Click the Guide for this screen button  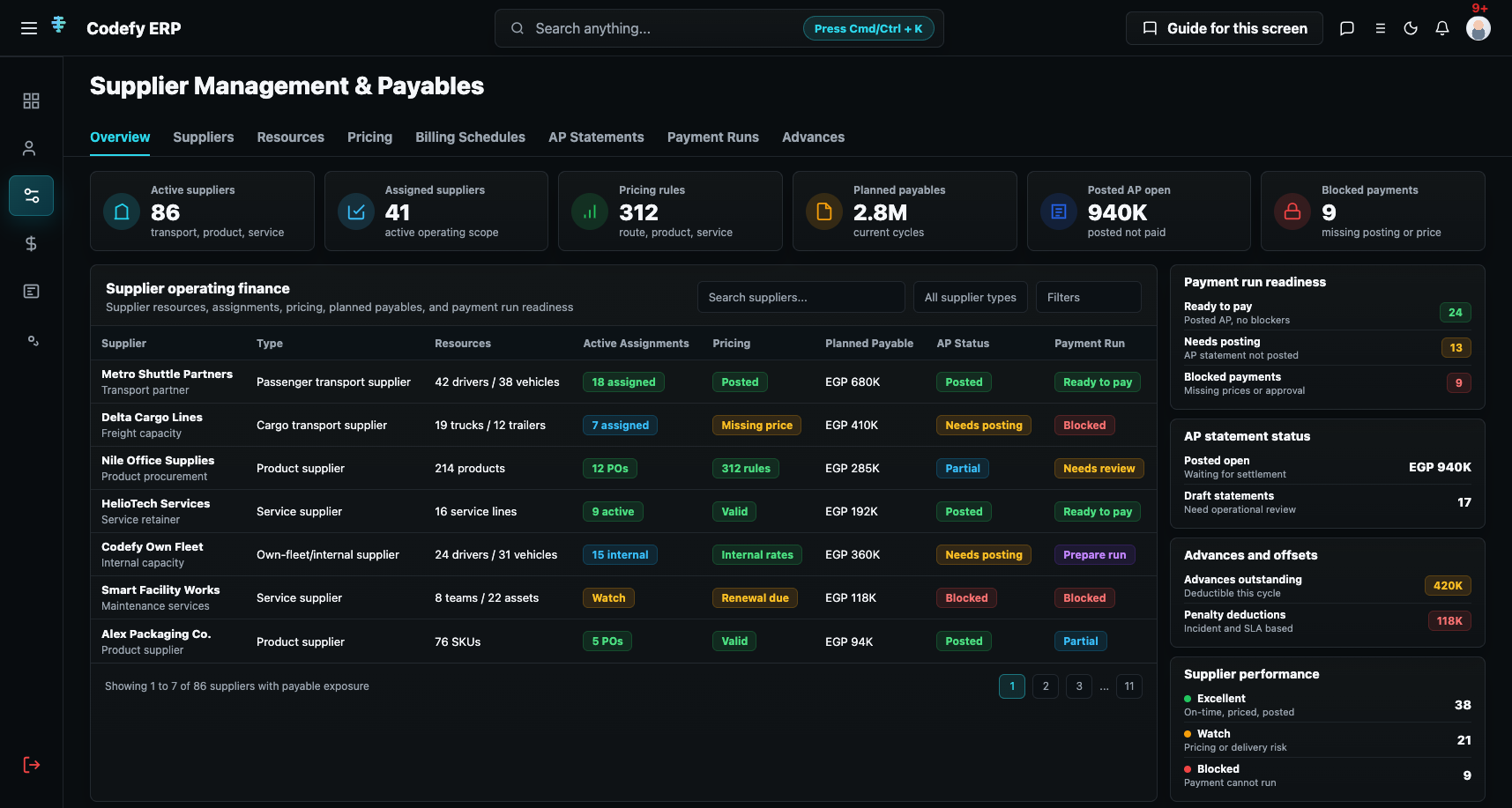click(x=1225, y=28)
